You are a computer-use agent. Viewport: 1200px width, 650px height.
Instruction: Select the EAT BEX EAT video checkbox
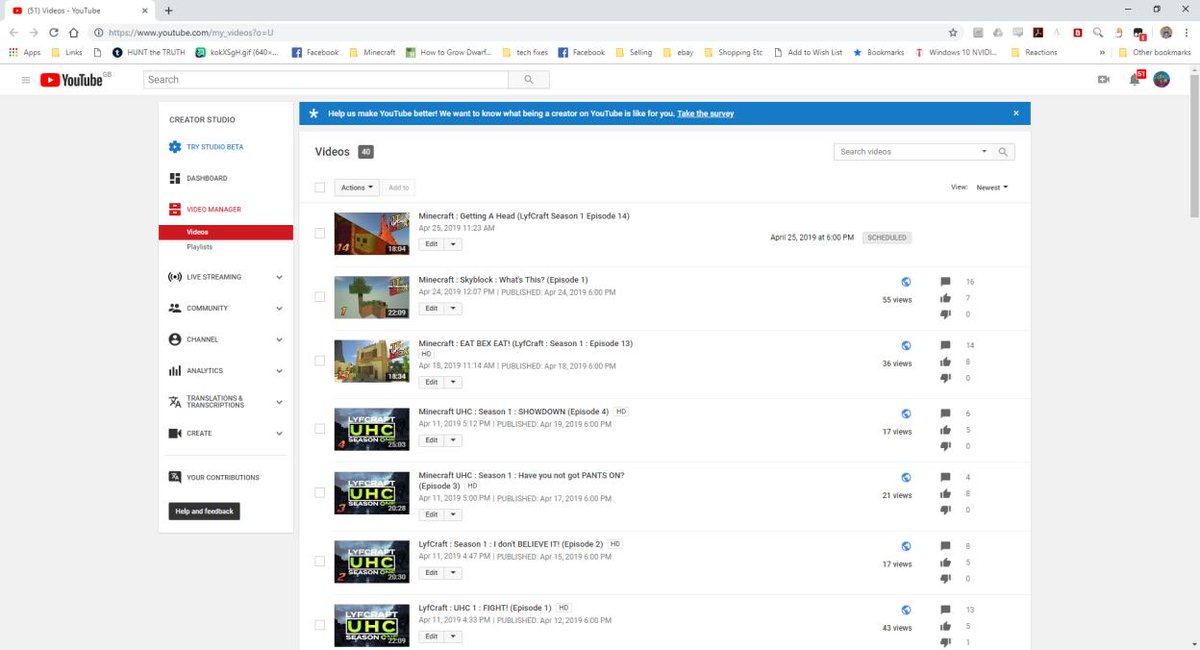pos(320,361)
